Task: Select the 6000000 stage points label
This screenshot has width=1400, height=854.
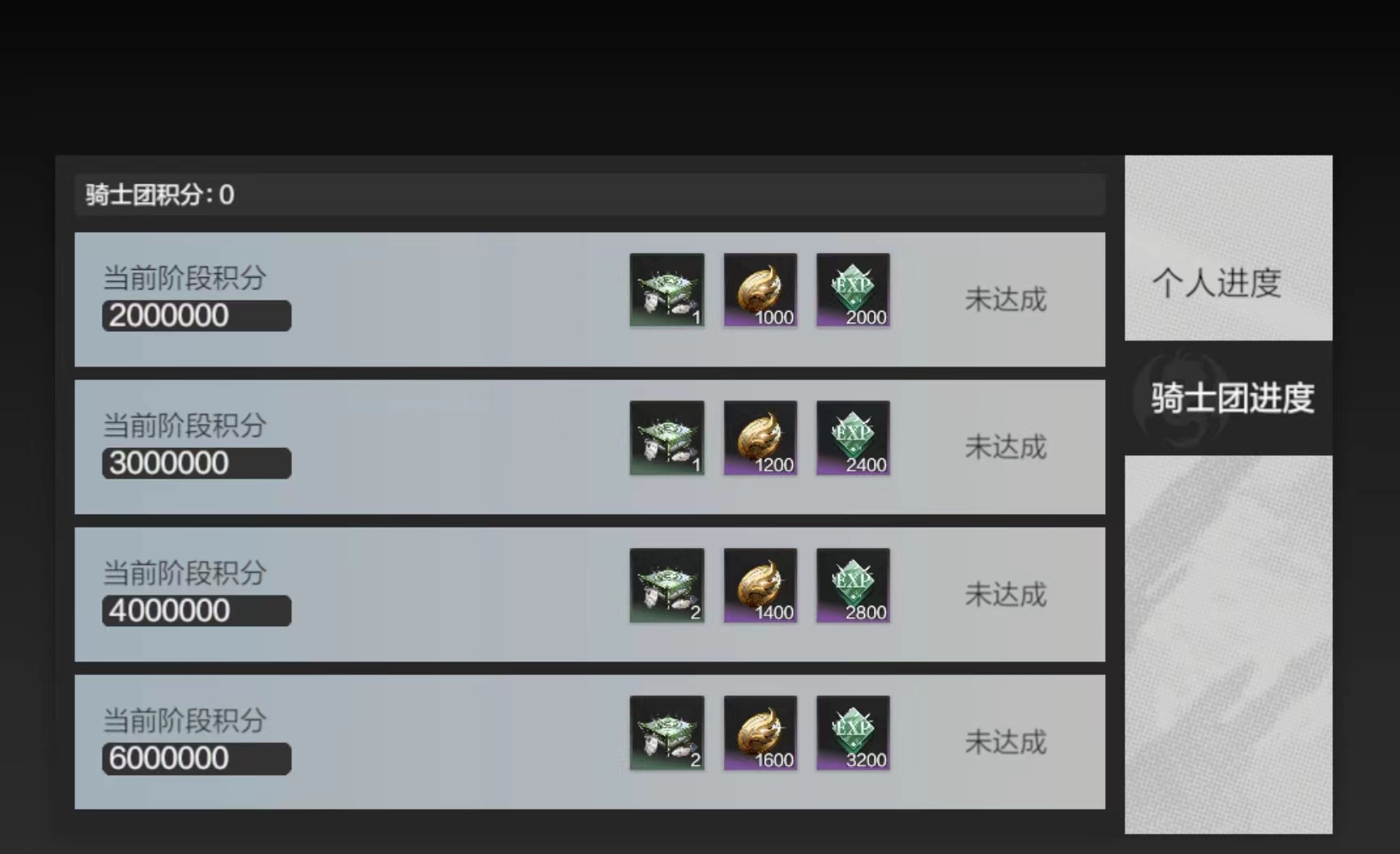Action: click(197, 759)
